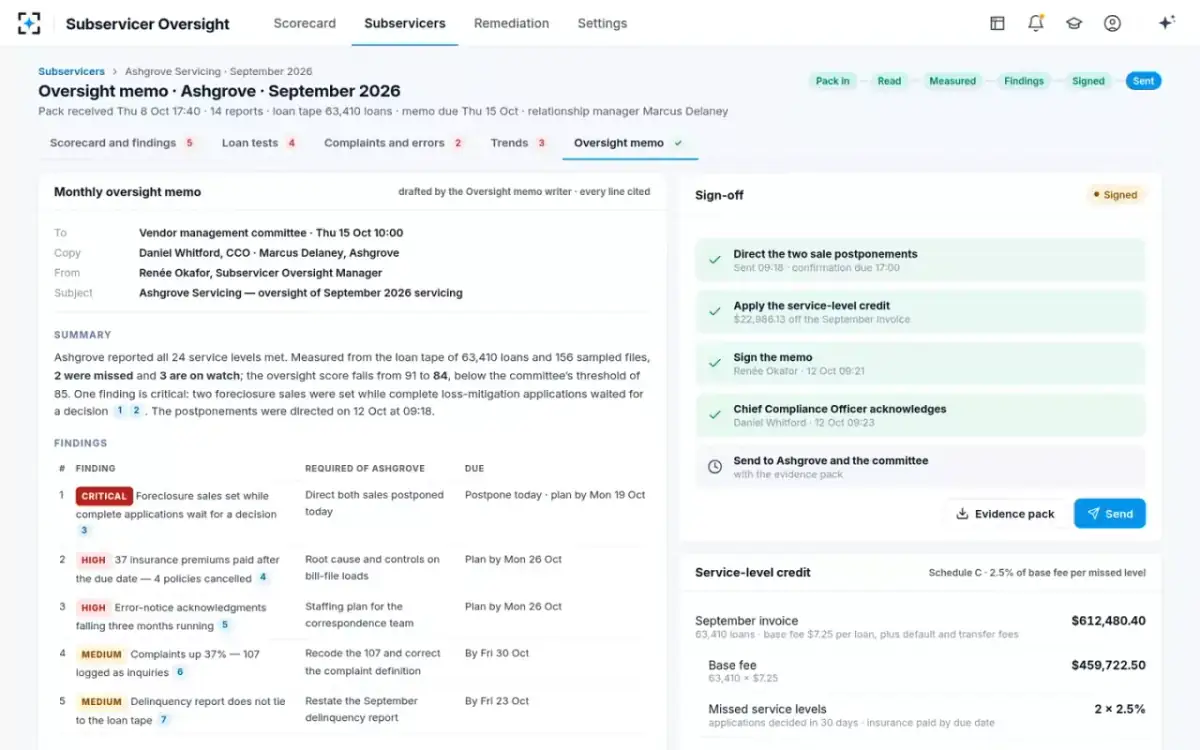Open citation 4 after insurance policies cancelled
Image resolution: width=1200 pixels, height=750 pixels.
263,578
